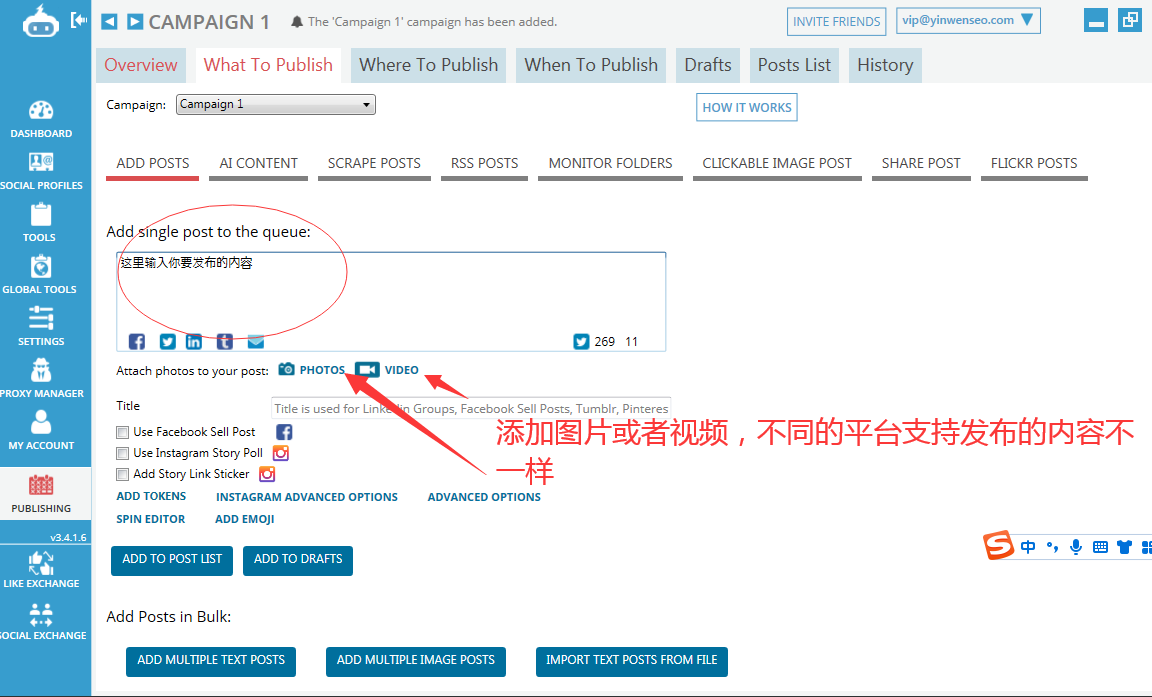Check Add Story Link Sticker
Screen dimensions: 1152x697
click(x=122, y=473)
